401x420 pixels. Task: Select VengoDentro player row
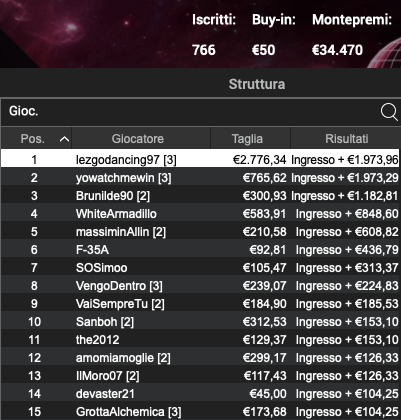pyautogui.click(x=200, y=286)
